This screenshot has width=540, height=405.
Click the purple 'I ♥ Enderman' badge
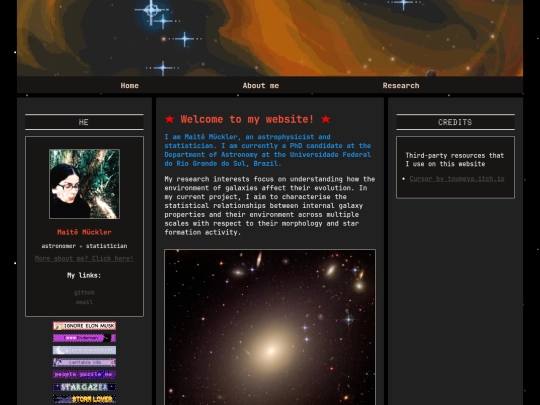[84, 338]
